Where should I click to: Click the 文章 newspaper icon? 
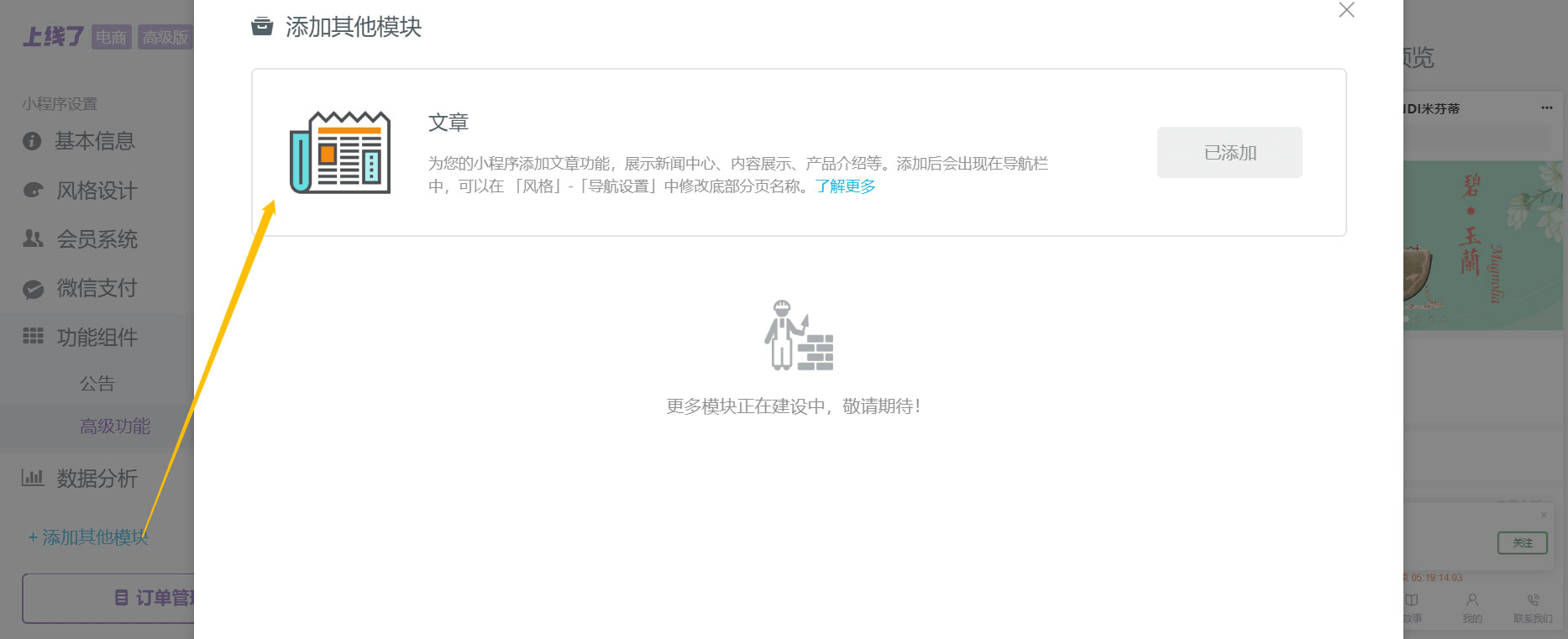tap(340, 152)
